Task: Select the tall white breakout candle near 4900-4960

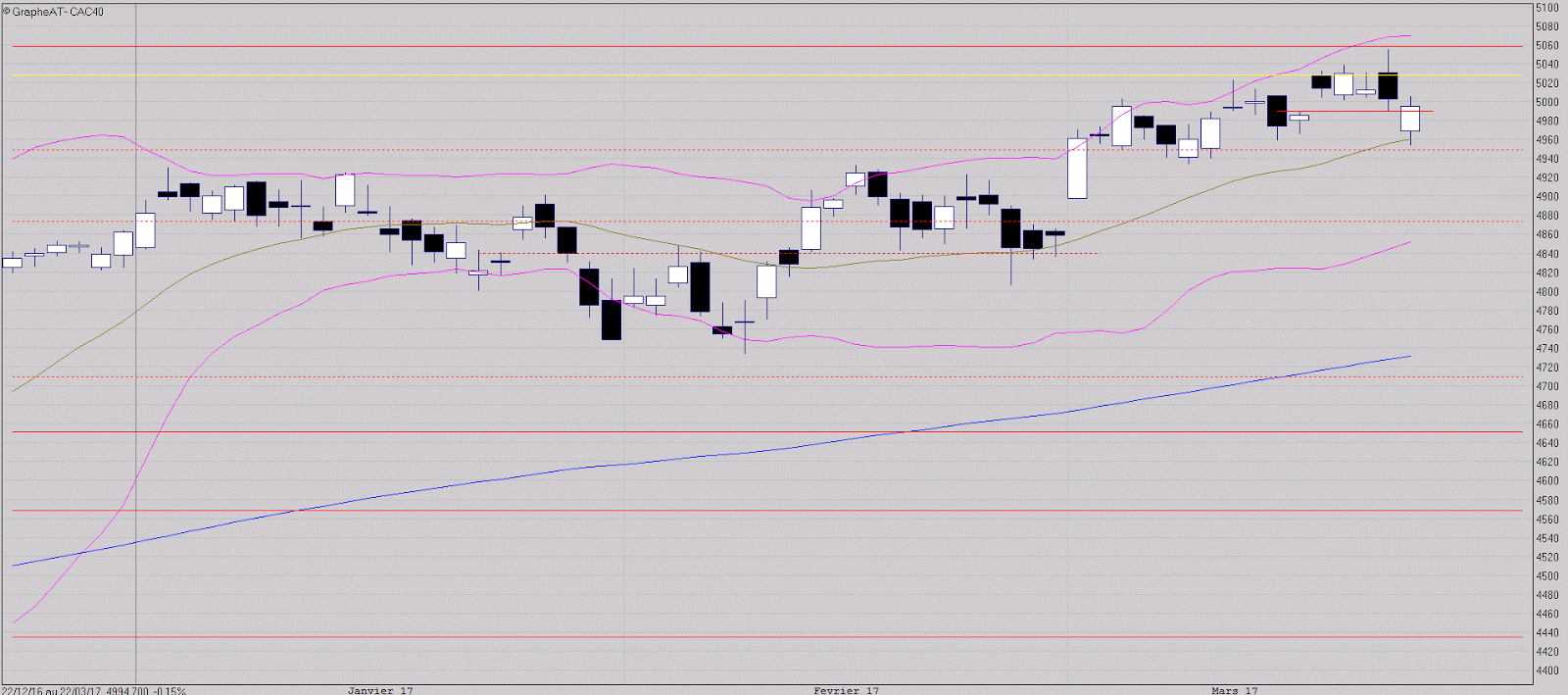Action: pyautogui.click(x=1077, y=168)
